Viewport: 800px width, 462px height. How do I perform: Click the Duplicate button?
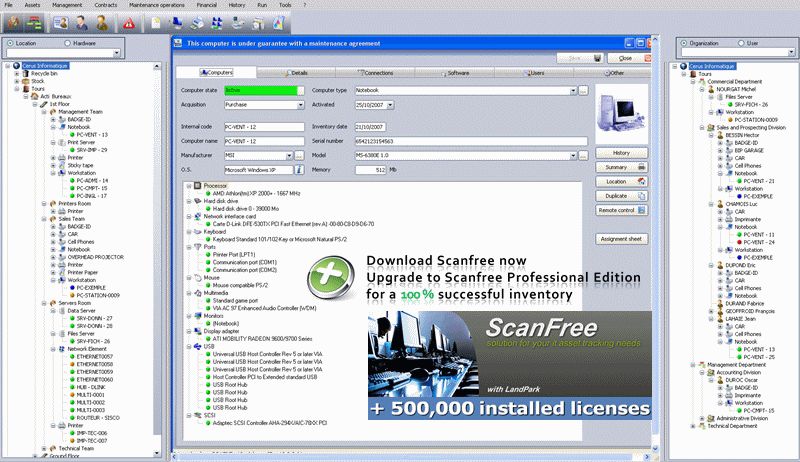pos(621,196)
